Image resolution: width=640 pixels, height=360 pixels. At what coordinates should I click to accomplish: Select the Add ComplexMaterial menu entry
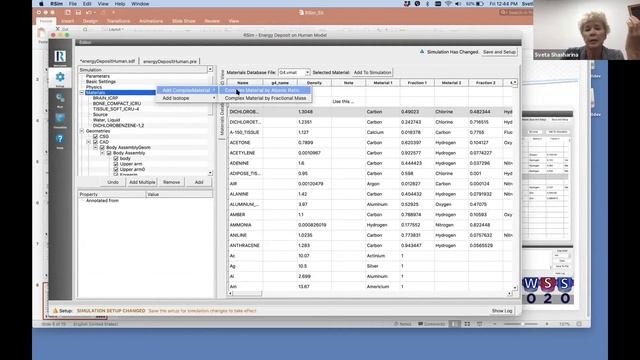(187, 90)
